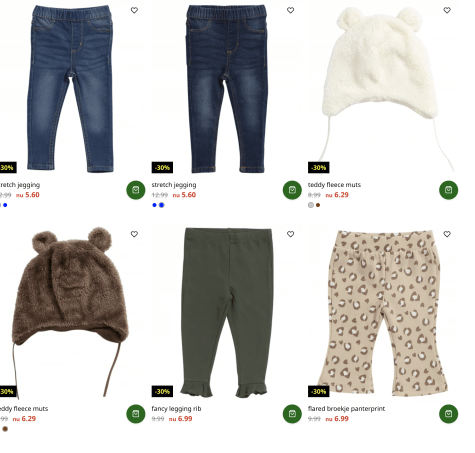The width and height of the screenshot is (475, 453).
Task: Favorite the light blue stretch jegging
Action: tap(134, 10)
